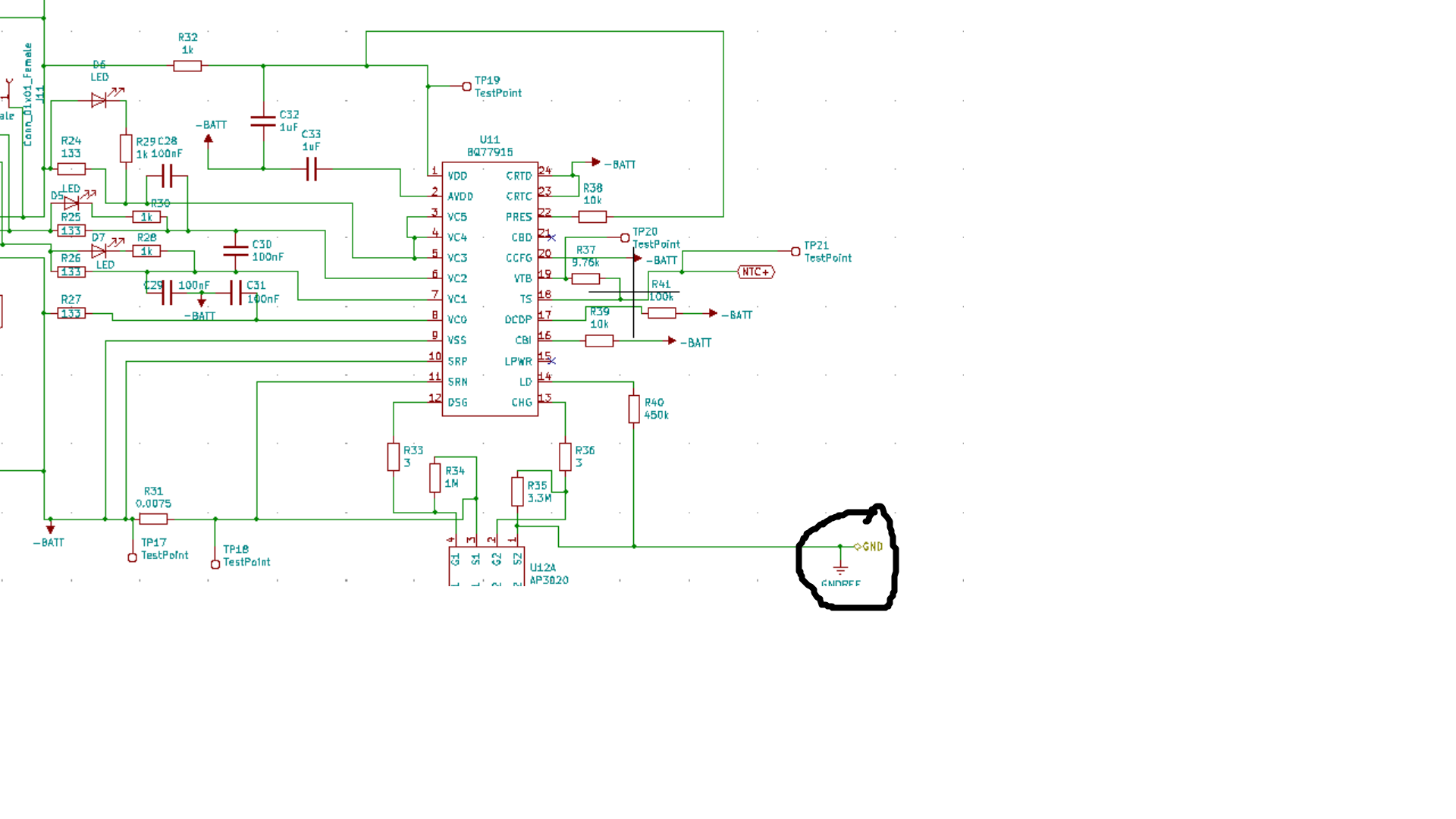Click the TP20 test point circle
The height and width of the screenshot is (819, 1456).
click(625, 238)
